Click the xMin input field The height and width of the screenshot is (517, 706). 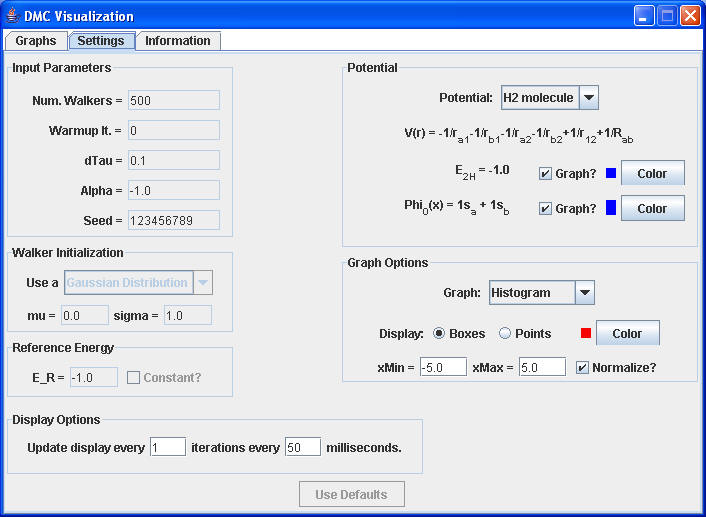tap(443, 367)
